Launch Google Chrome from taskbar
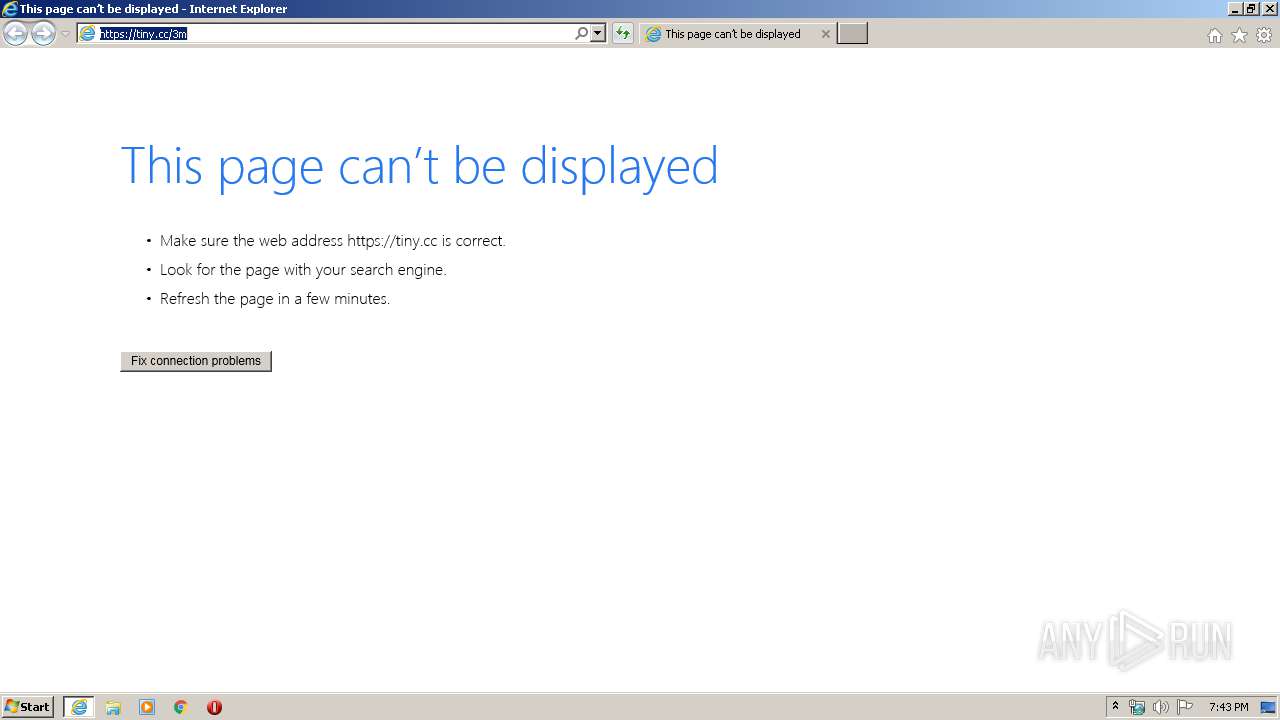The image size is (1280, 720). pyautogui.click(x=181, y=707)
